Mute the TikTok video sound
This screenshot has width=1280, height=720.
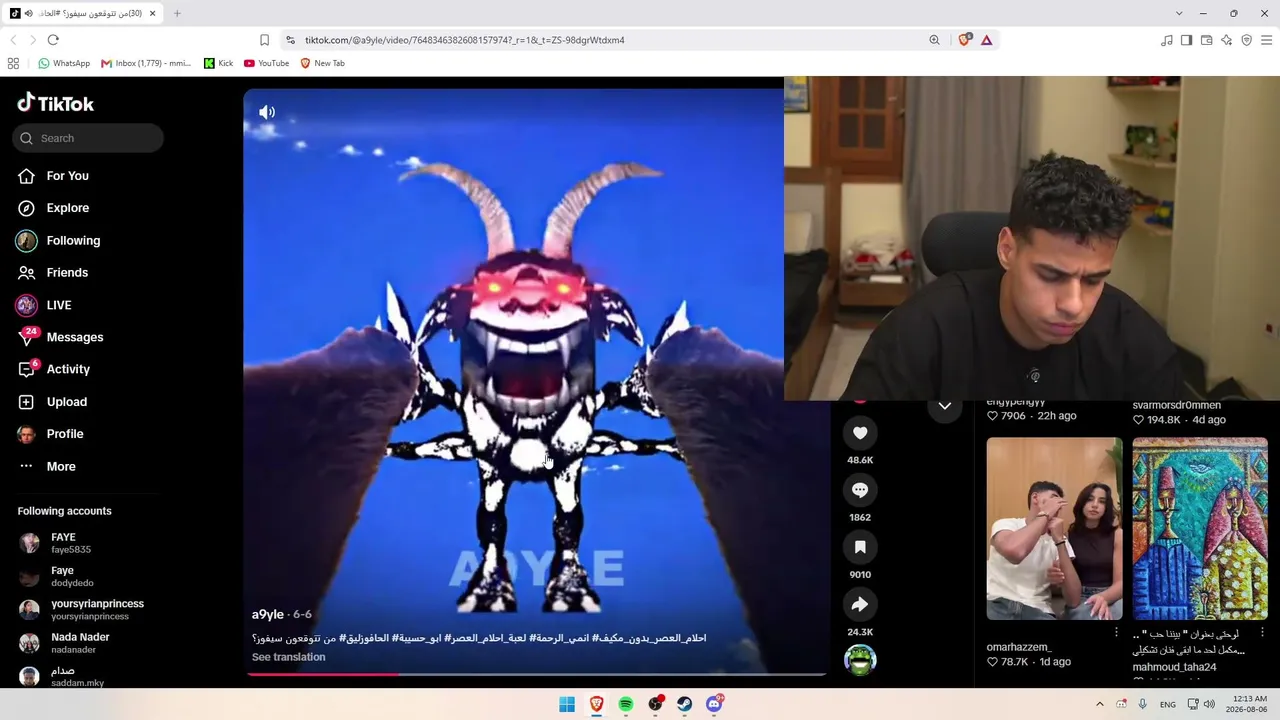tap(267, 112)
